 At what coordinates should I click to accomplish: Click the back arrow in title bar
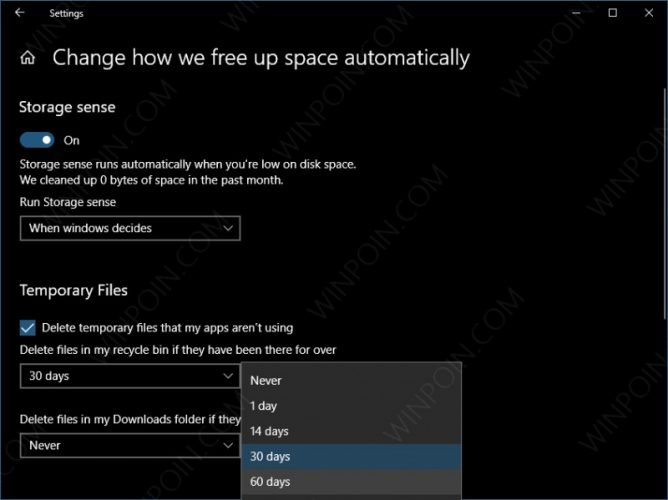click(x=19, y=13)
